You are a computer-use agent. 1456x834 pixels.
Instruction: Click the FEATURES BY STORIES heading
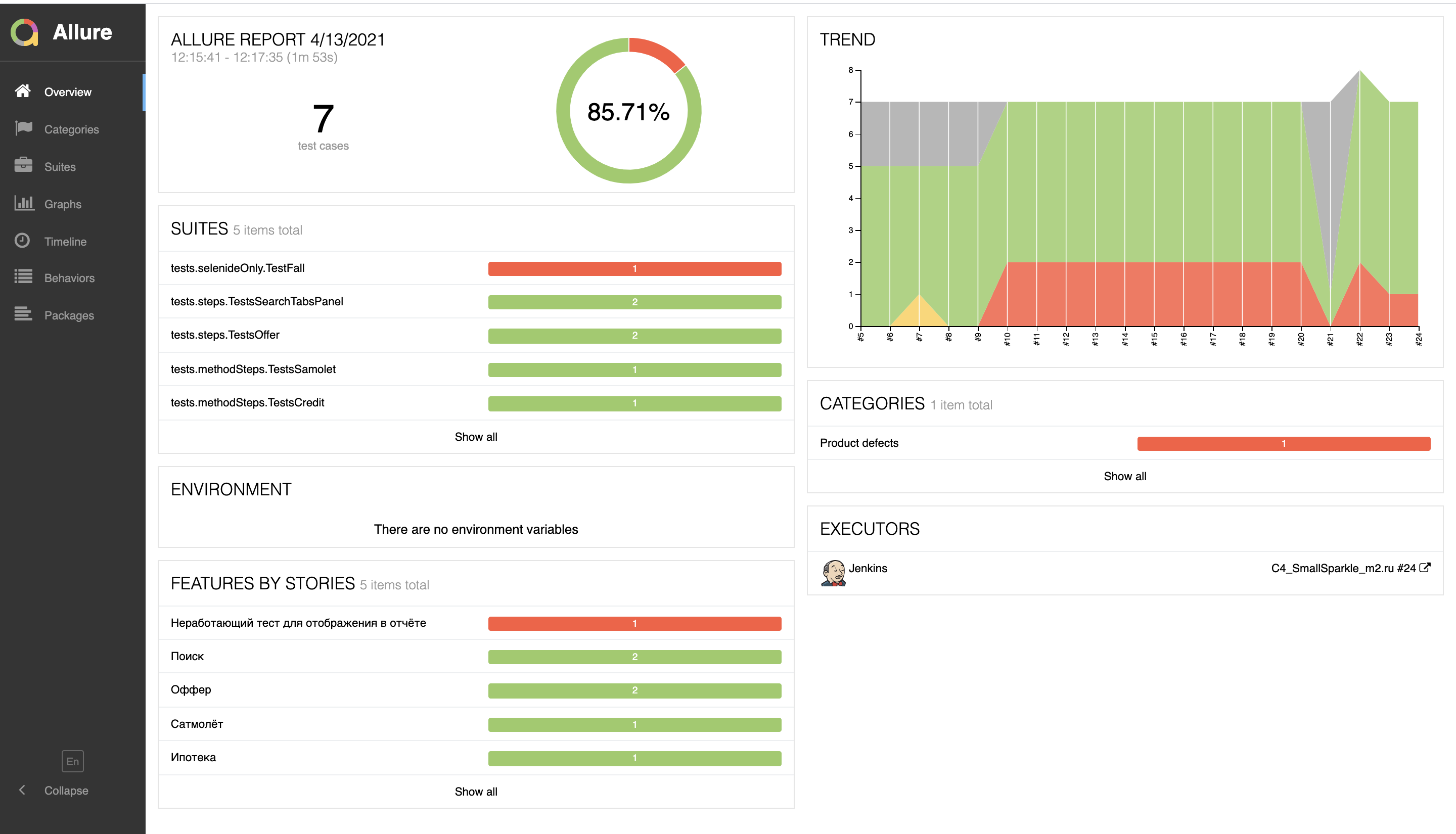pyautogui.click(x=263, y=583)
